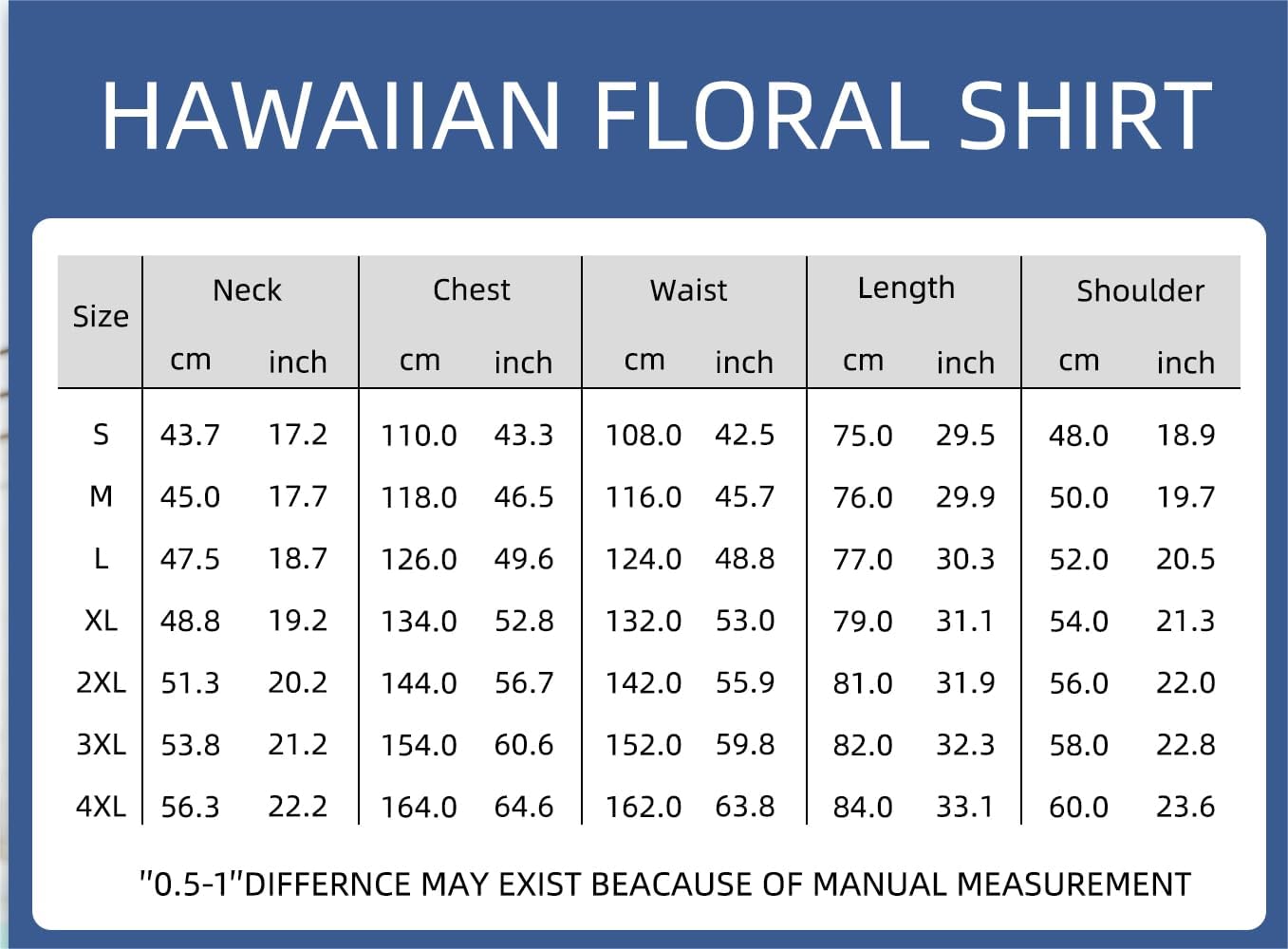Click the 53.0 waist inch value

point(745,621)
